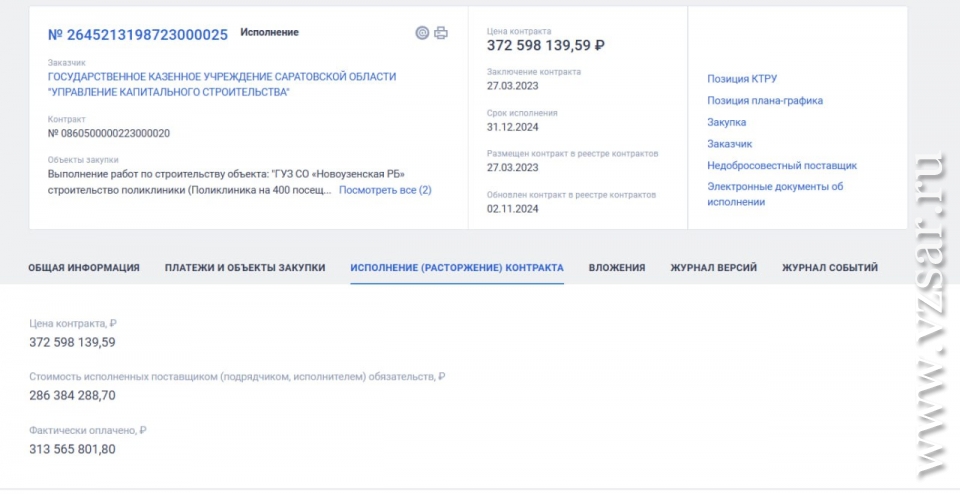Click contract number № 0860500000223000020
Screen dimensions: 960x494
coord(109,133)
